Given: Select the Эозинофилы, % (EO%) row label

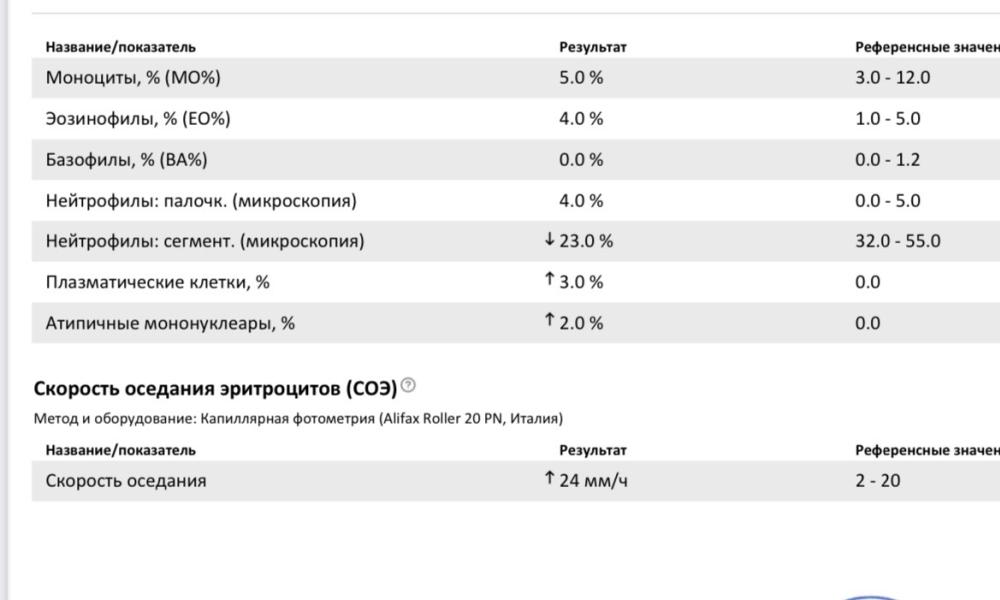Looking at the screenshot, I should click(x=138, y=119).
